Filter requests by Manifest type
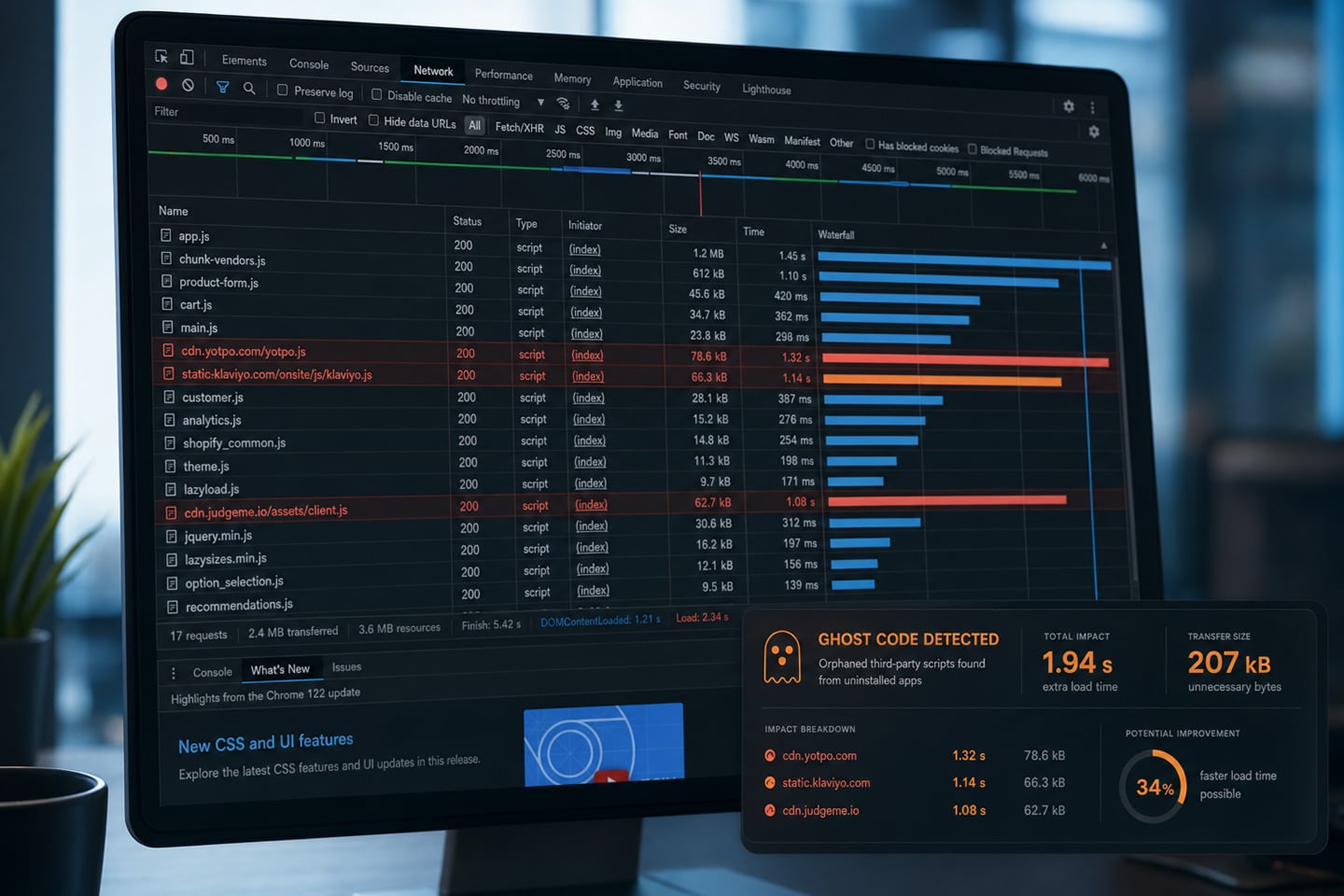Image resolution: width=1344 pixels, height=896 pixels. coord(802,140)
